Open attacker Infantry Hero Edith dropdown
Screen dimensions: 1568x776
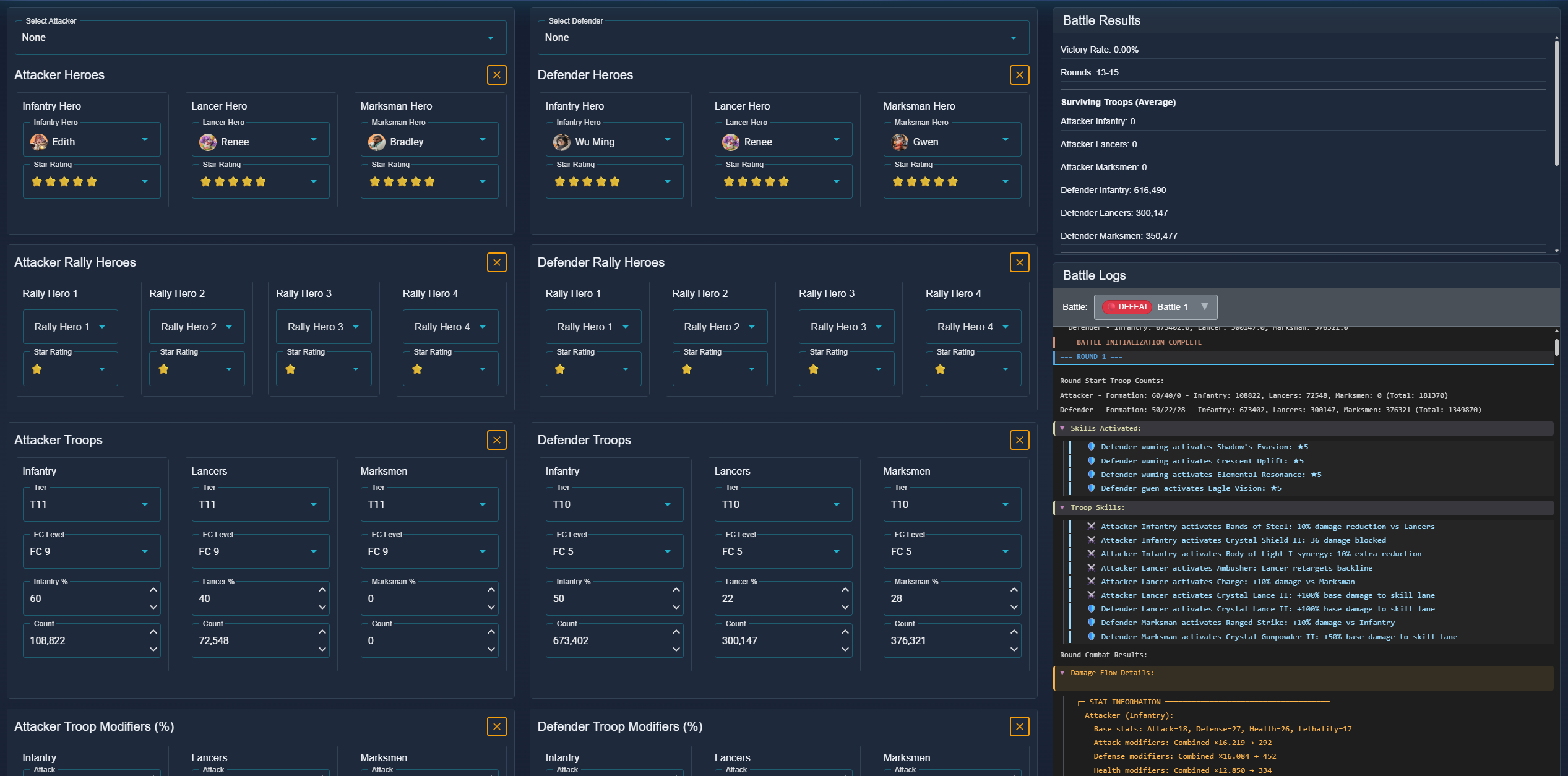pyautogui.click(x=91, y=142)
